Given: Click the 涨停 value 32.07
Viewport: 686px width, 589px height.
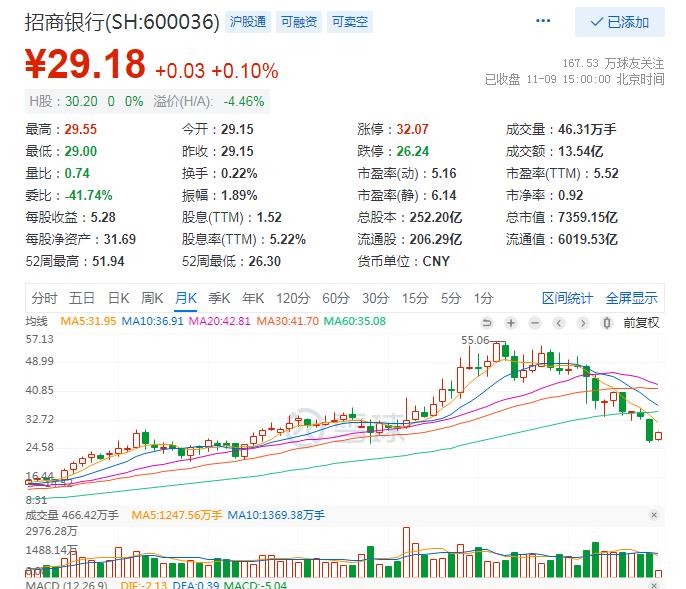Looking at the screenshot, I should (x=413, y=130).
